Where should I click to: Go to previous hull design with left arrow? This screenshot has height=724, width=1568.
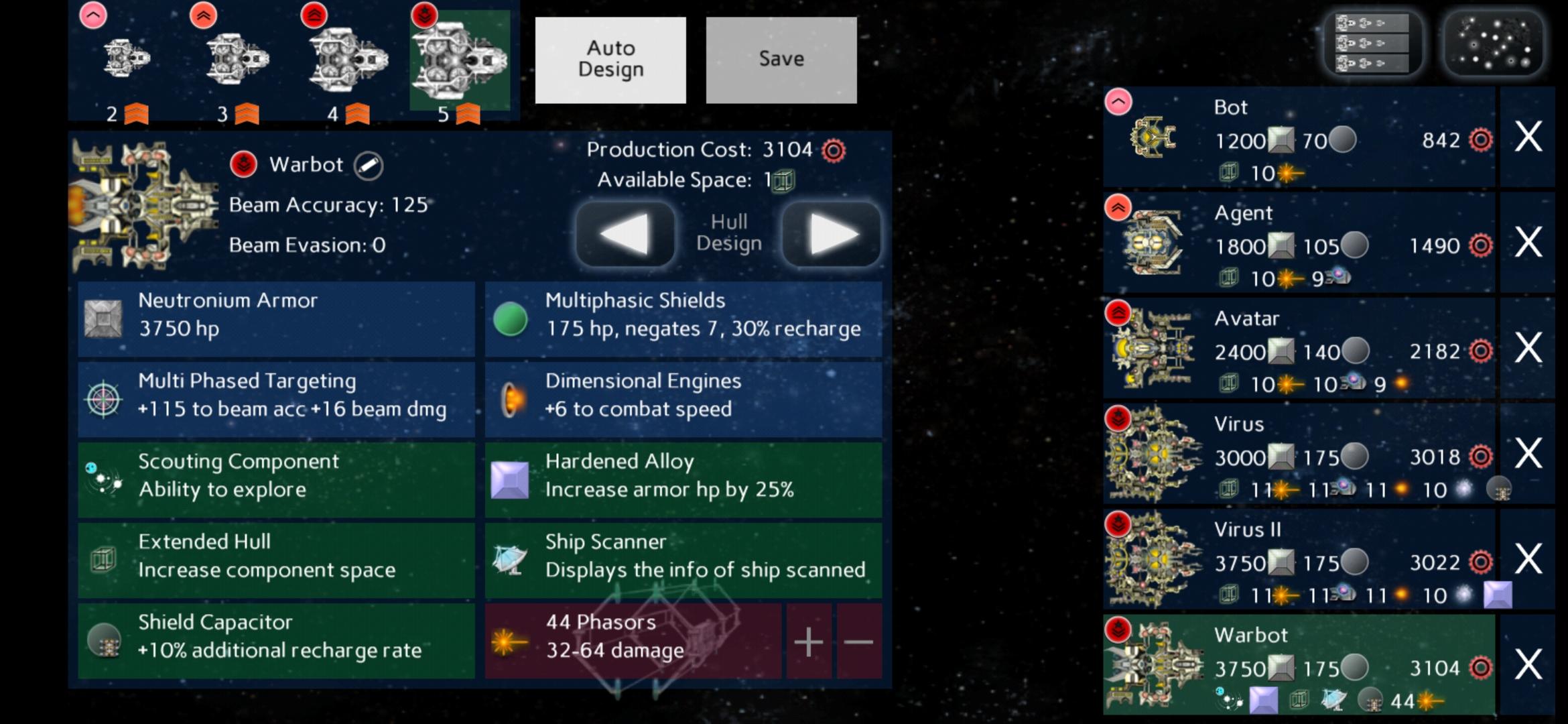pyautogui.click(x=625, y=234)
